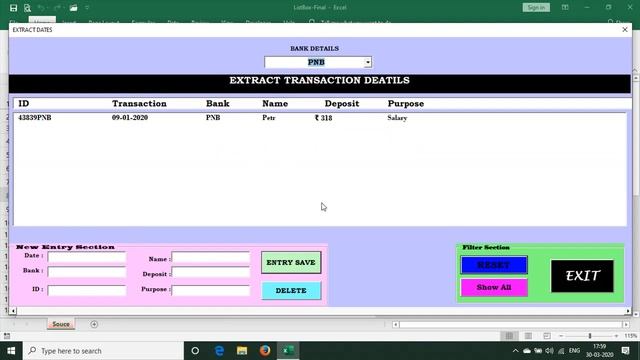
Task: Show hidden system tray icons
Action: [x=516, y=351]
